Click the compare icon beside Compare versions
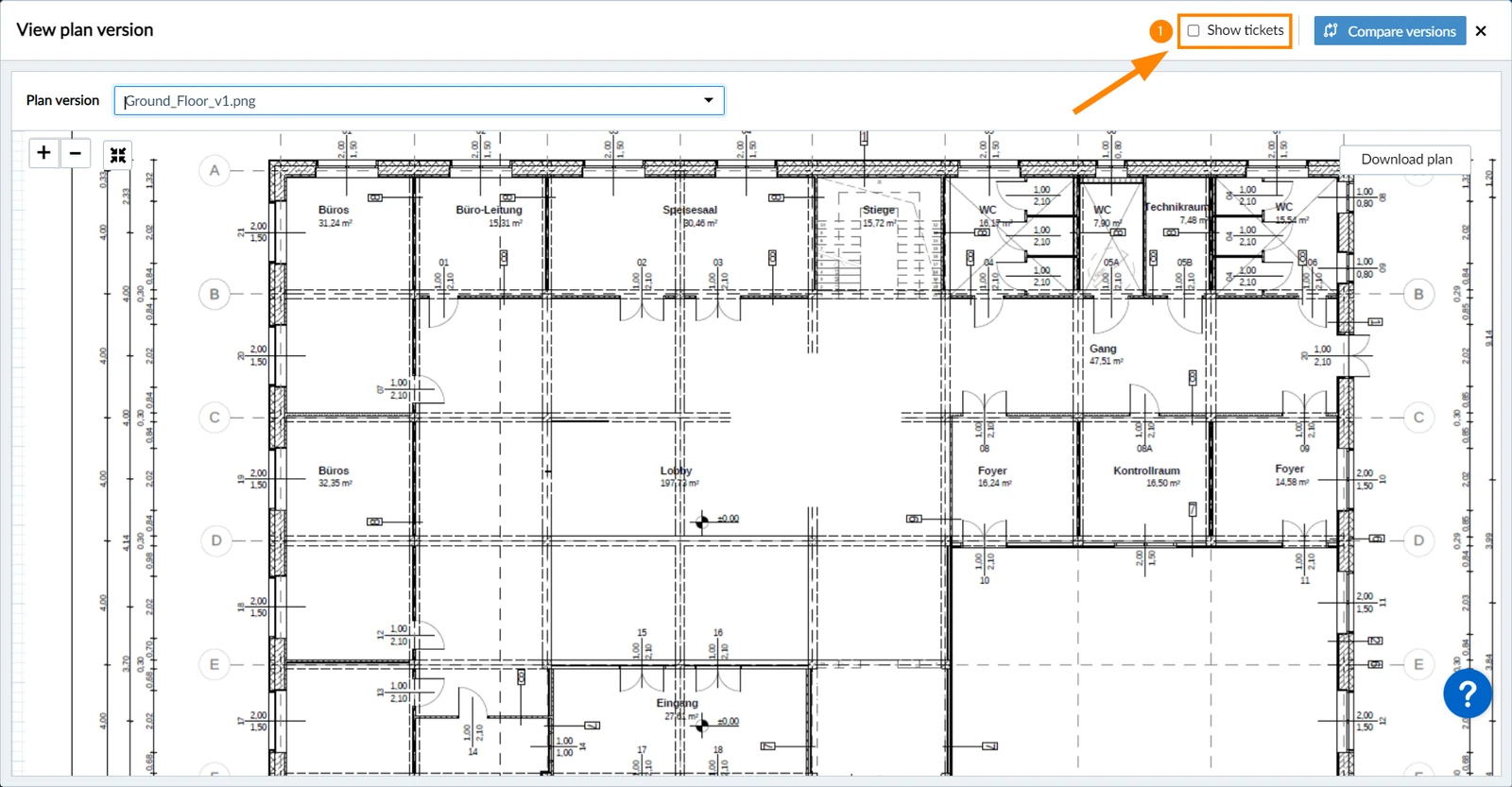1512x787 pixels. tap(1331, 31)
